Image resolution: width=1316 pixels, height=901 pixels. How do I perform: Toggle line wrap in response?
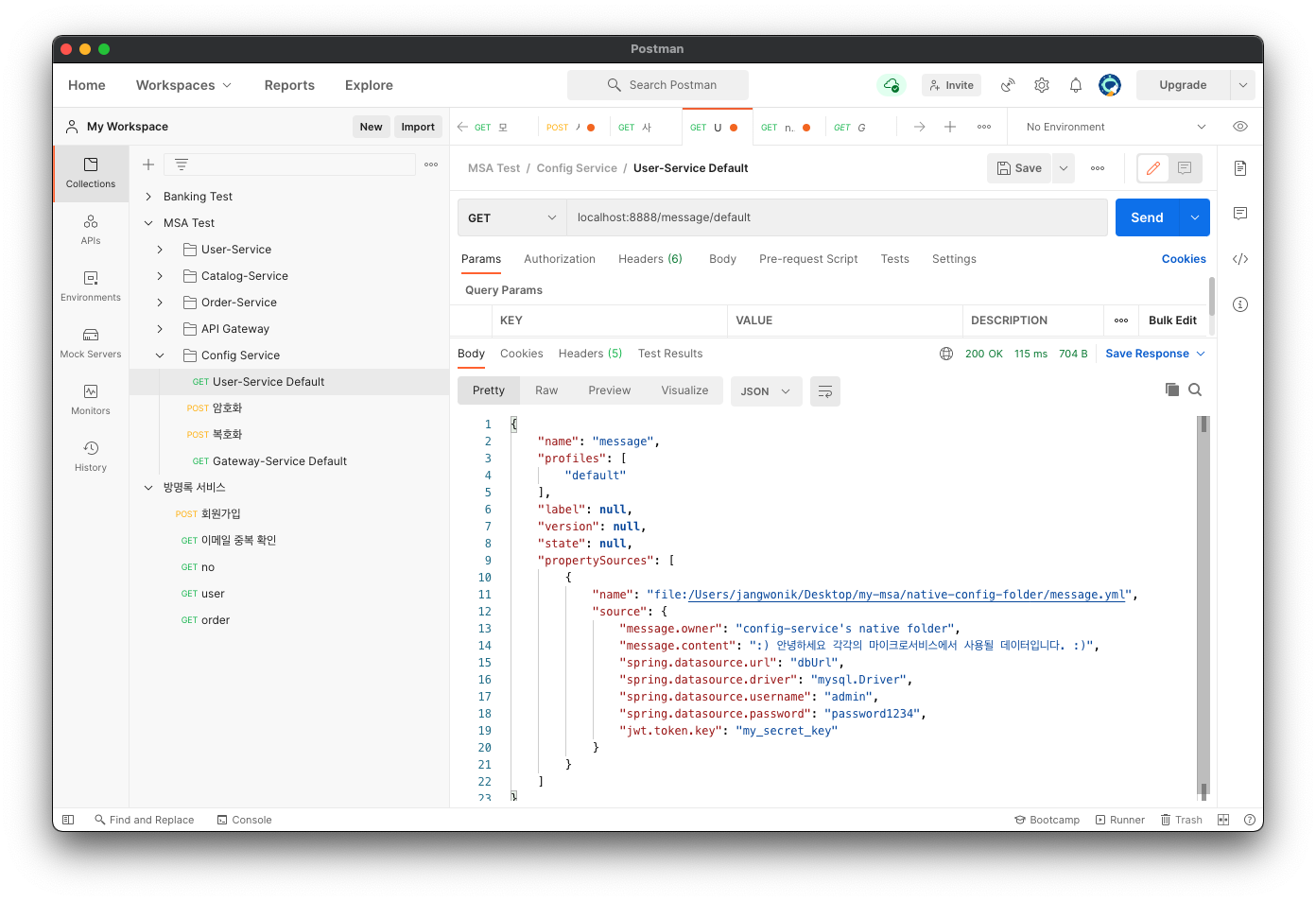coord(825,391)
